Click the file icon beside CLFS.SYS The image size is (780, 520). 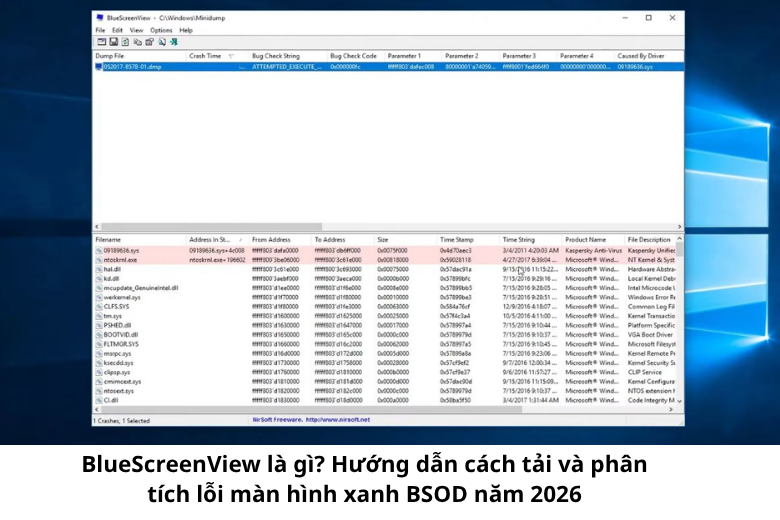pos(99,307)
